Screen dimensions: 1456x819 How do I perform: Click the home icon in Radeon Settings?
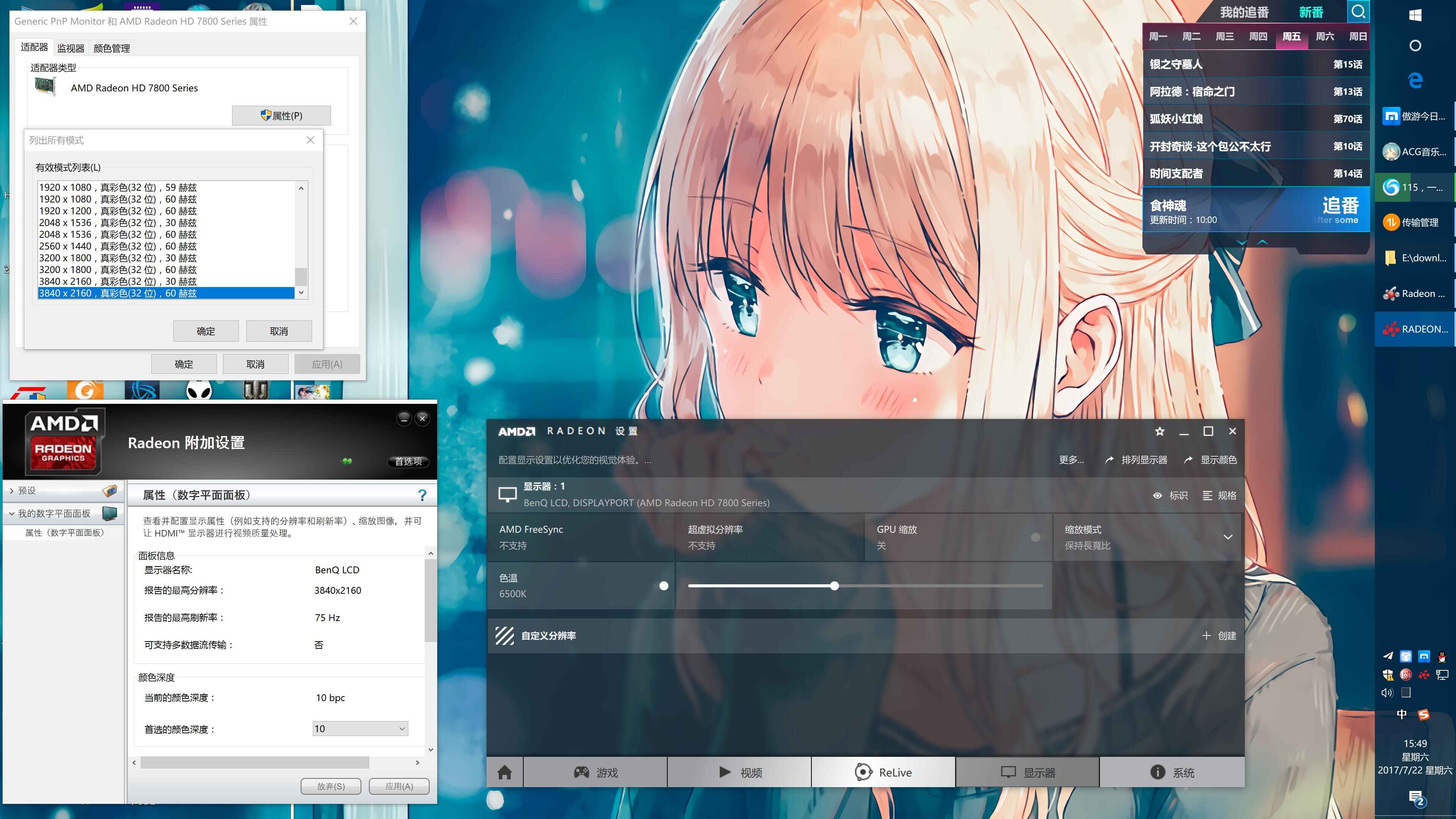tap(505, 772)
